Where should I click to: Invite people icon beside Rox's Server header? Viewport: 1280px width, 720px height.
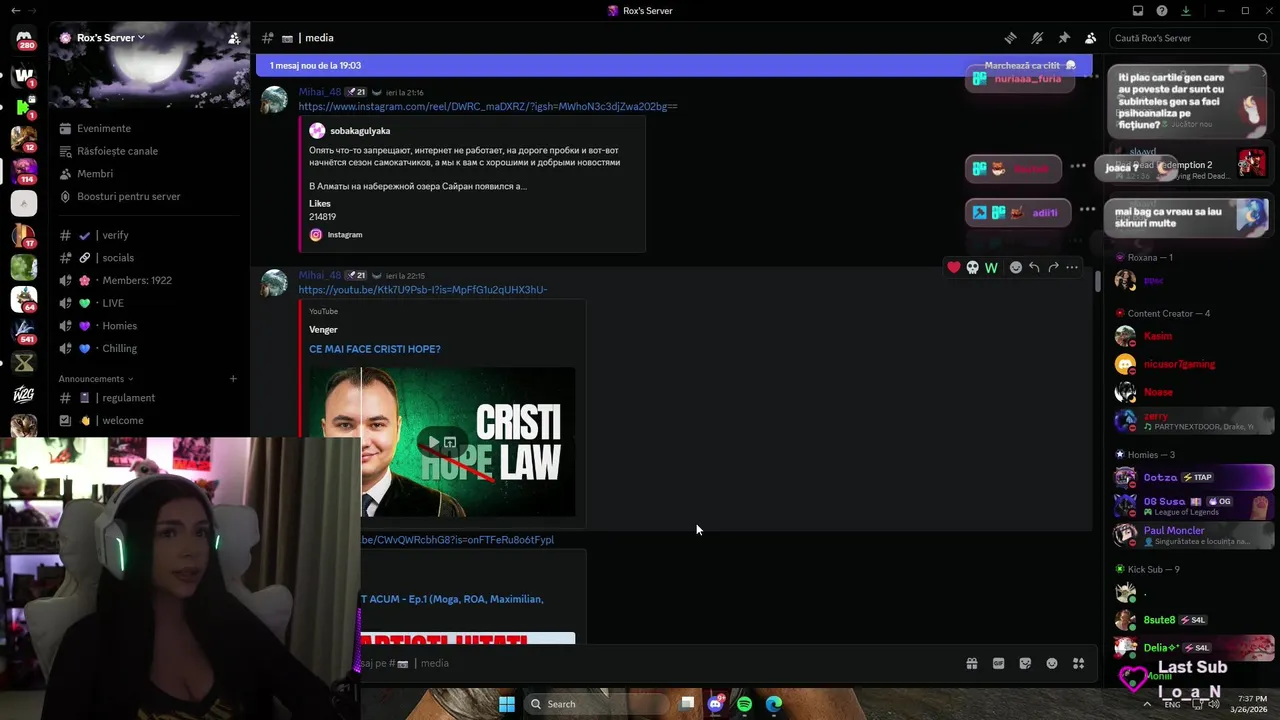[x=234, y=38]
